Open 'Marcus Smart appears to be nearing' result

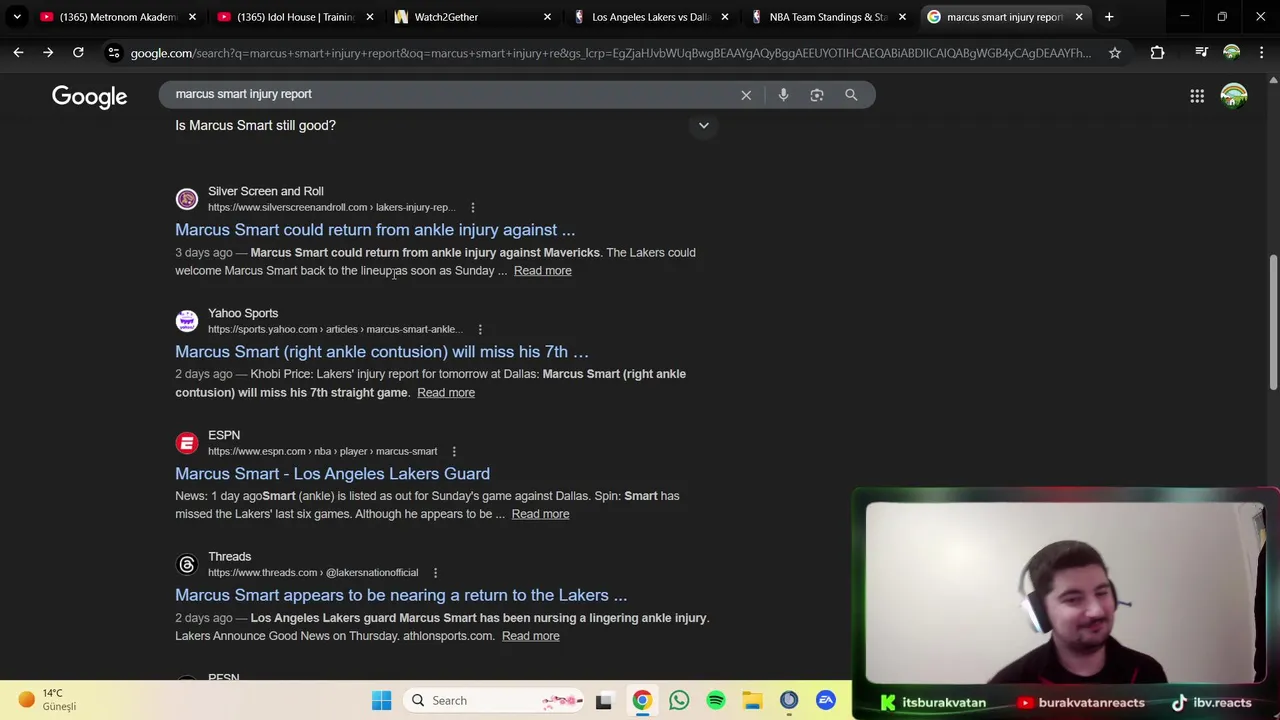tap(401, 595)
